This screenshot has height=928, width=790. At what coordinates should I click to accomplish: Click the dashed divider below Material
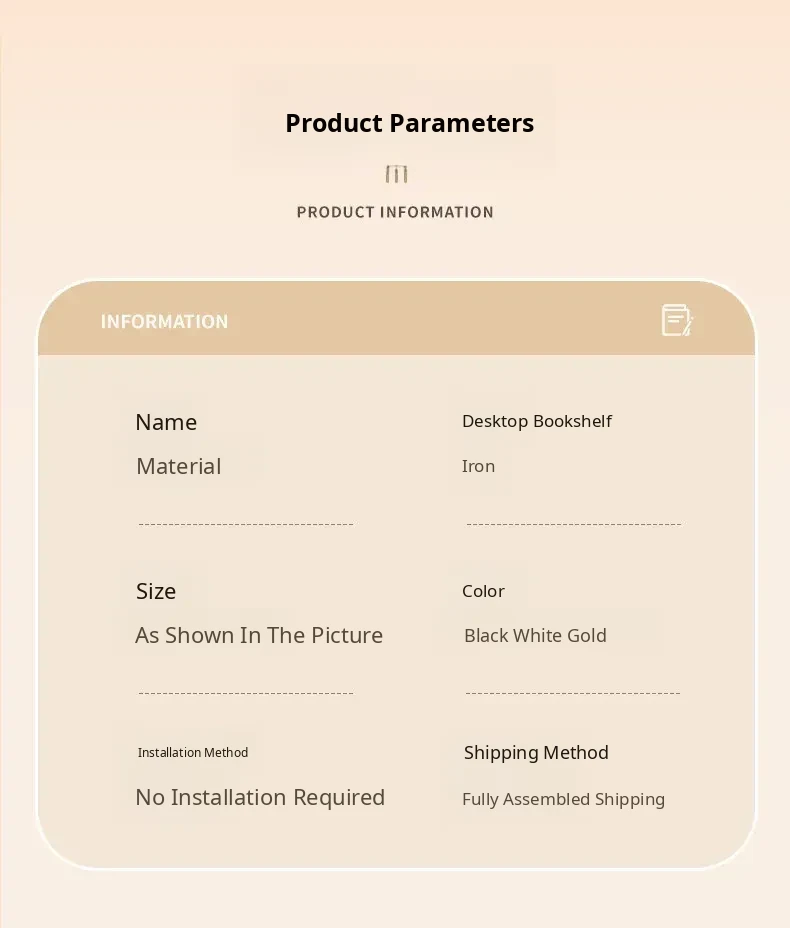(x=246, y=524)
